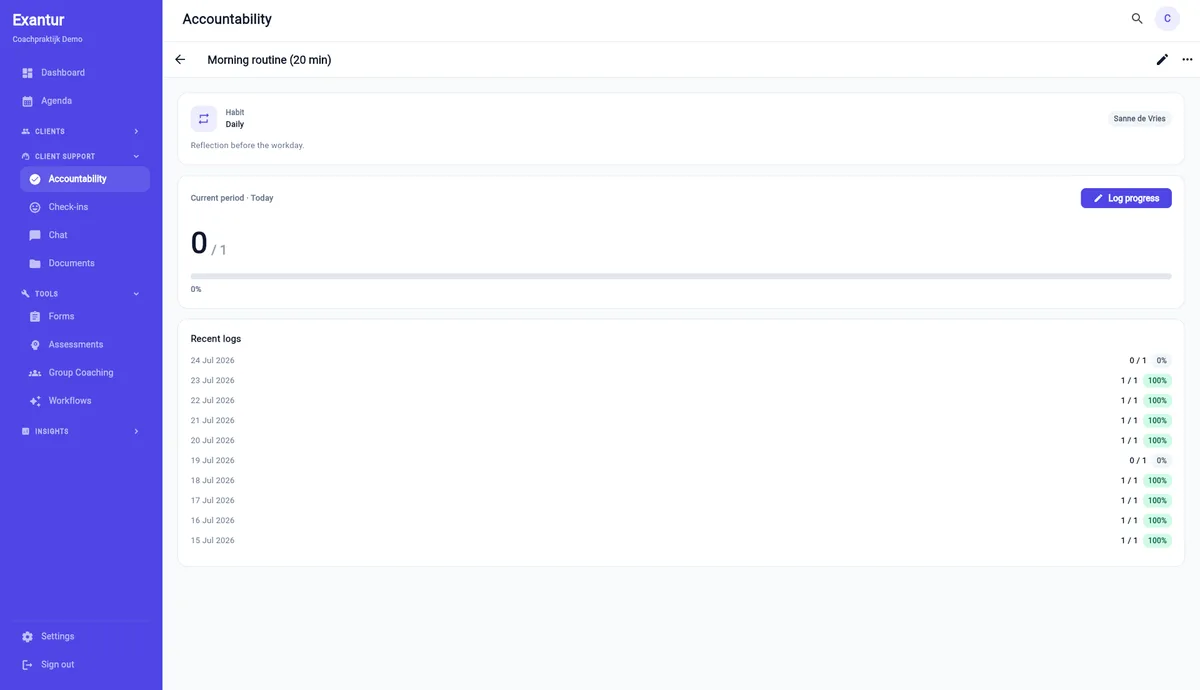Image resolution: width=1200 pixels, height=690 pixels.
Task: Click the 100% badge for 18 Jul 2026
Action: pyautogui.click(x=1158, y=480)
